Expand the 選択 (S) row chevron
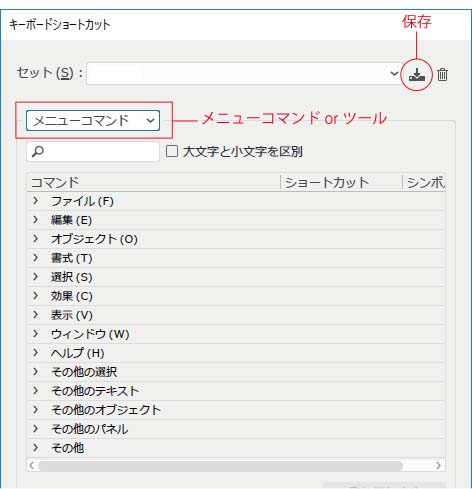472x489 pixels. pyautogui.click(x=36, y=277)
